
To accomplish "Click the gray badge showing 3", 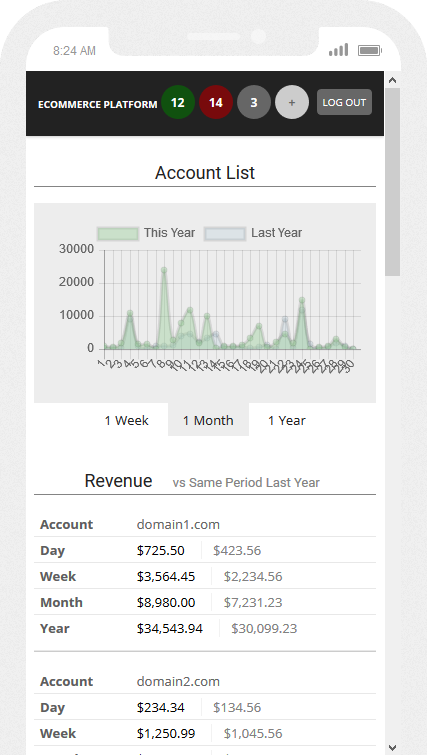I will click(x=254, y=102).
